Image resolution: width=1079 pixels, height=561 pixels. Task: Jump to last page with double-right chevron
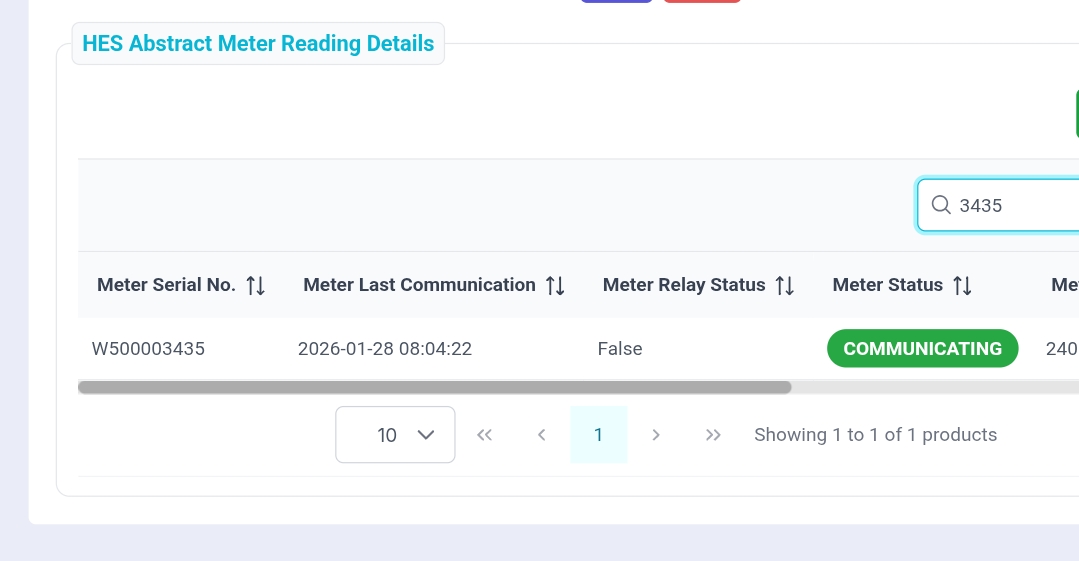pyautogui.click(x=713, y=435)
